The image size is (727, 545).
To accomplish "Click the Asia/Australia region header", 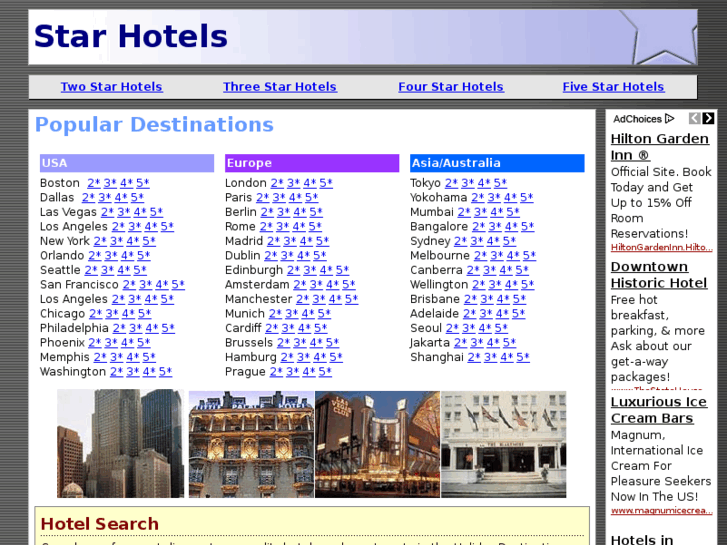I will (x=497, y=163).
